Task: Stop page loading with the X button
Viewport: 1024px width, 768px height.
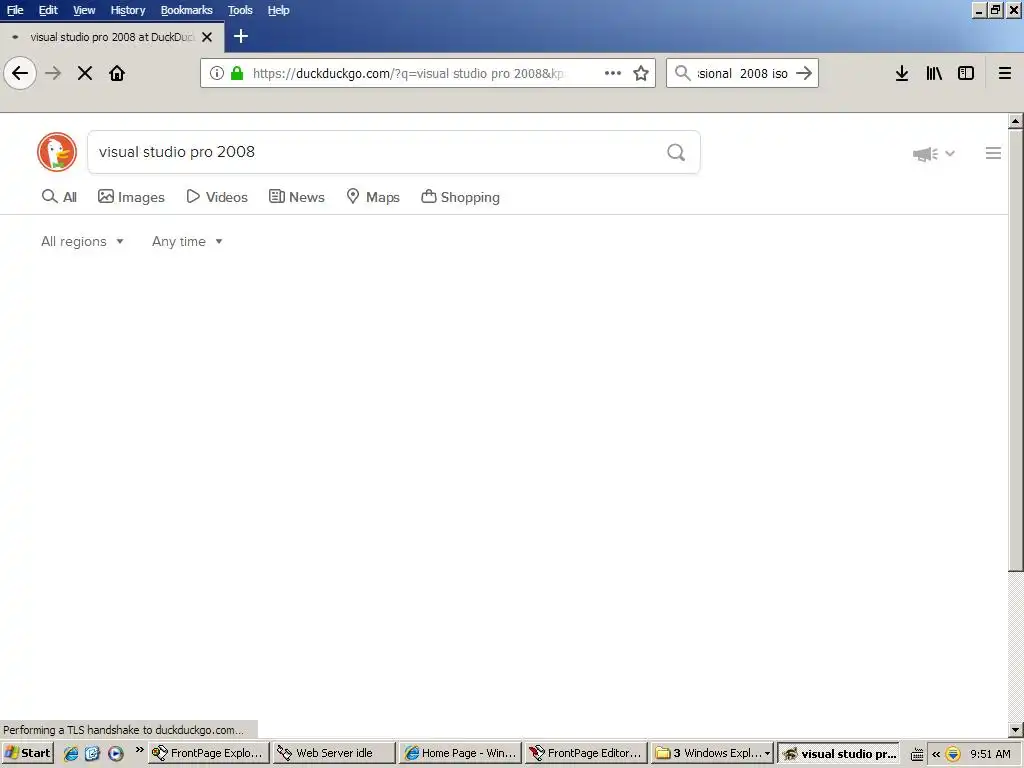Action: click(x=85, y=73)
